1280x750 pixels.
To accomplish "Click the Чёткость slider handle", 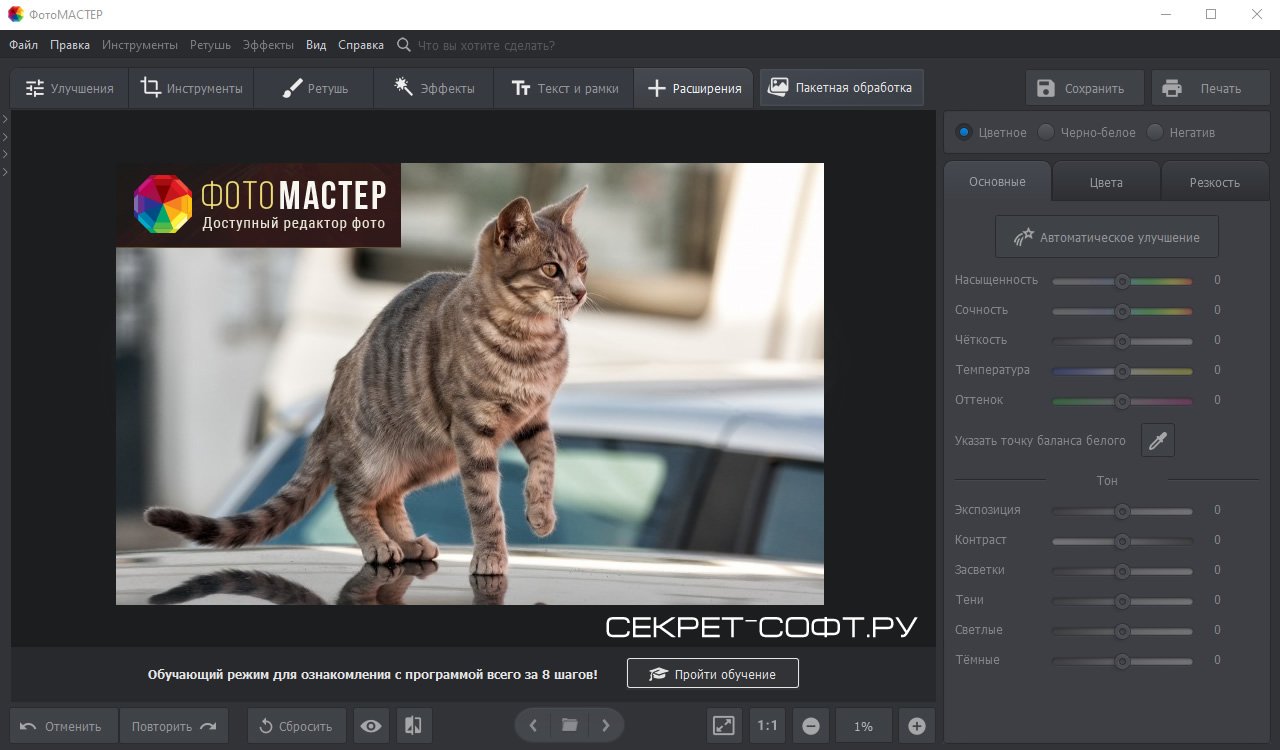I will click(x=1122, y=341).
